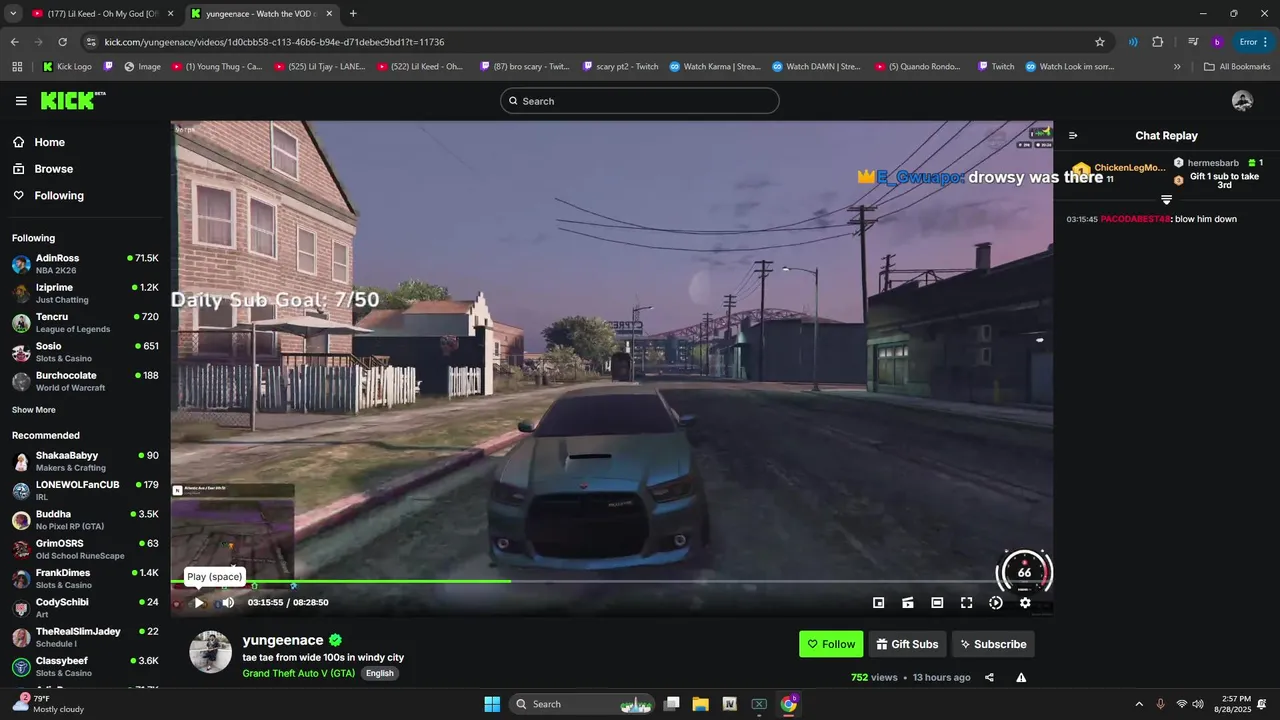Bookmark this page with the star icon
This screenshot has width=1280, height=720.
point(1100,42)
